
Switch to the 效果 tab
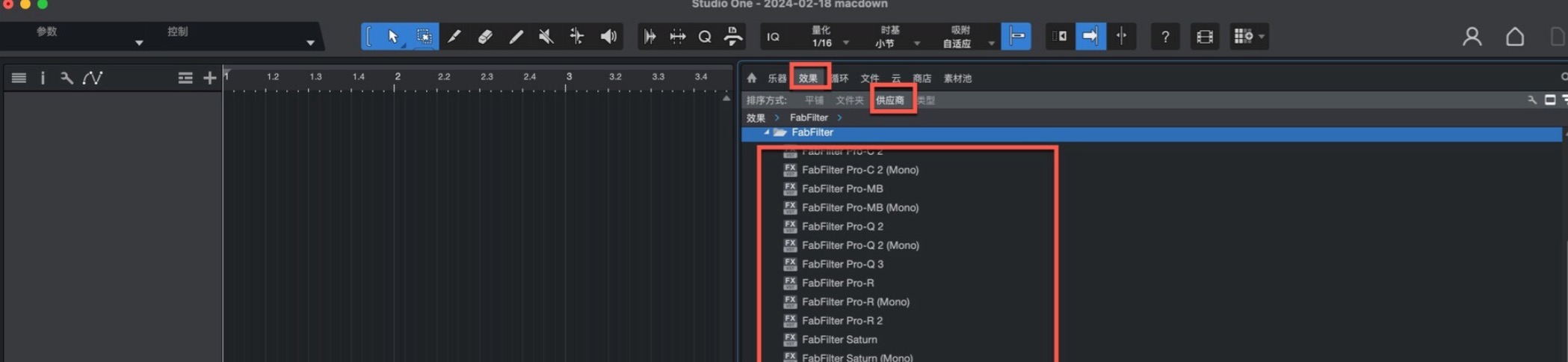(808, 78)
